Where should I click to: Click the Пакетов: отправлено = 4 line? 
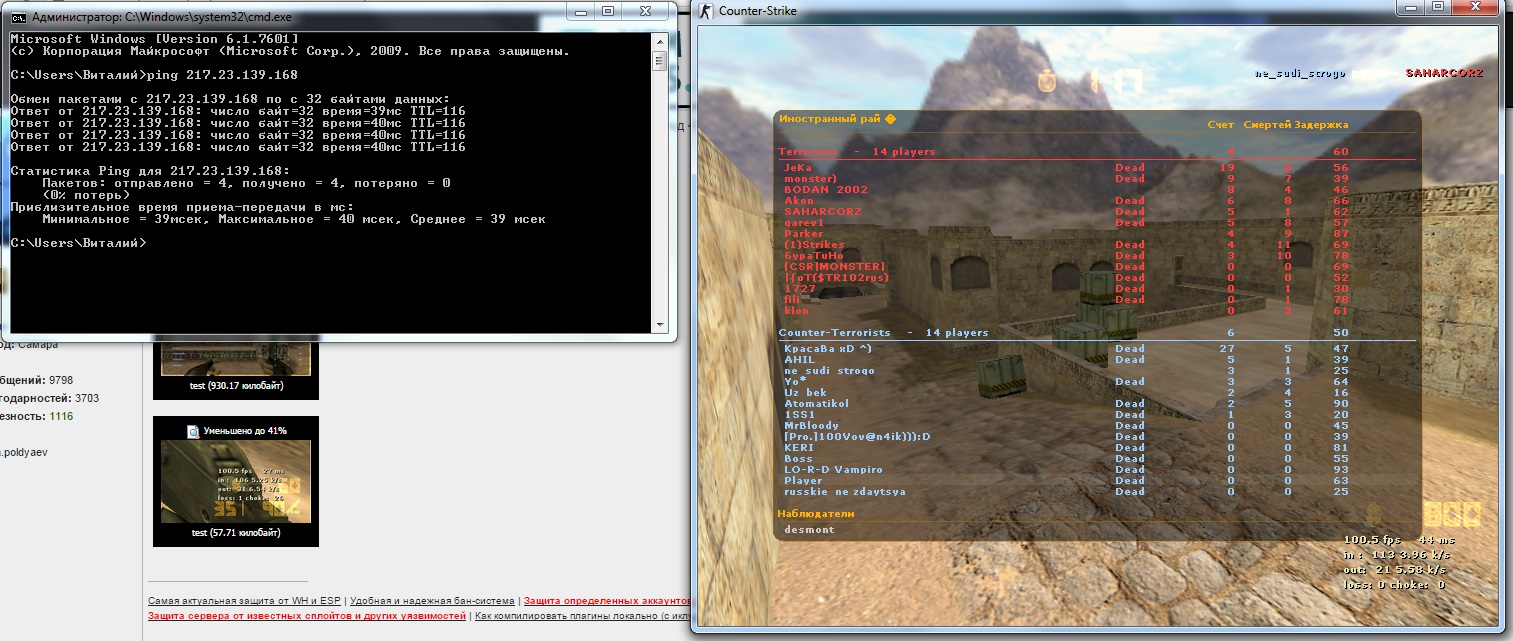(x=246, y=183)
